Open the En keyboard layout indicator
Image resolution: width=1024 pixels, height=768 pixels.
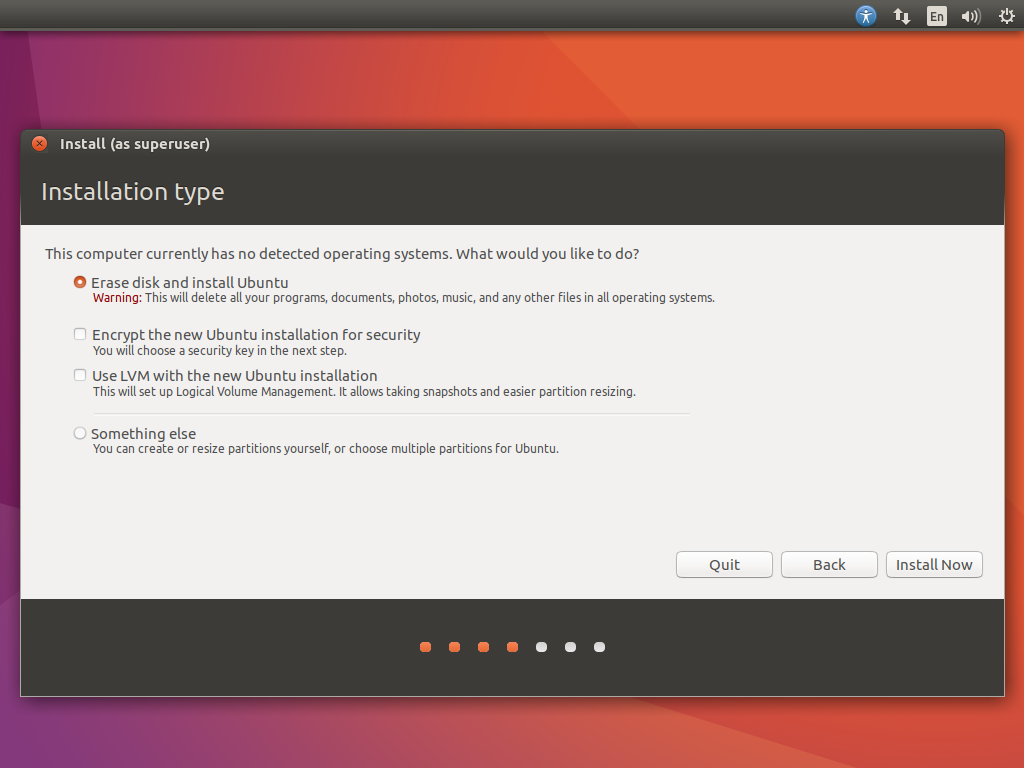tap(936, 16)
